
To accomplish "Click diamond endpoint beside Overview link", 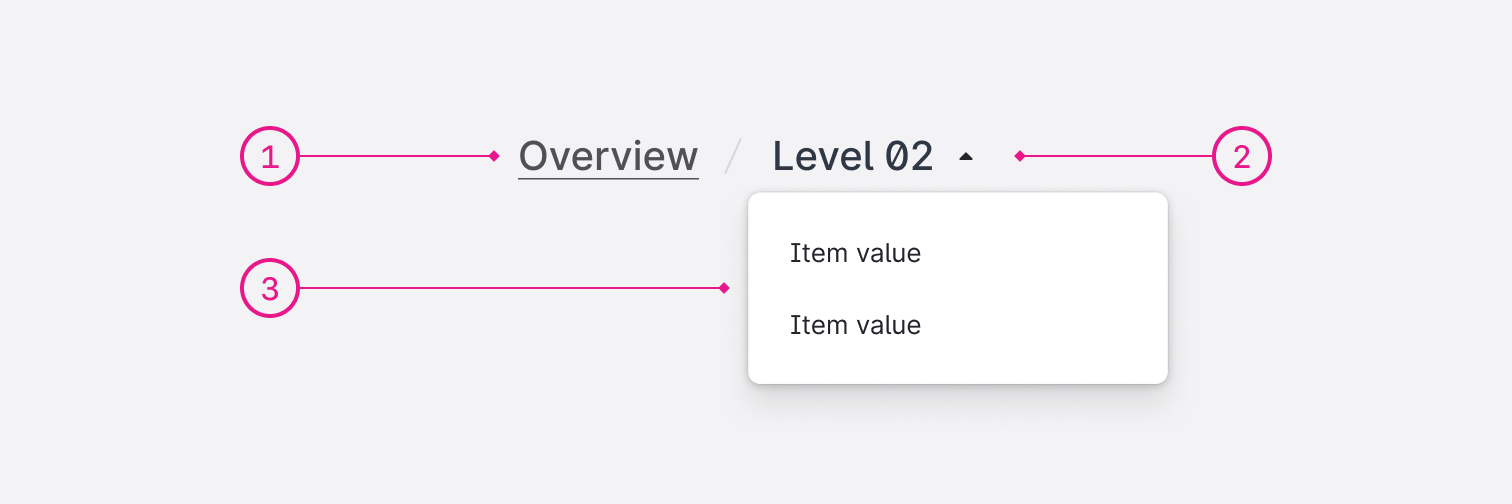I will tap(494, 156).
